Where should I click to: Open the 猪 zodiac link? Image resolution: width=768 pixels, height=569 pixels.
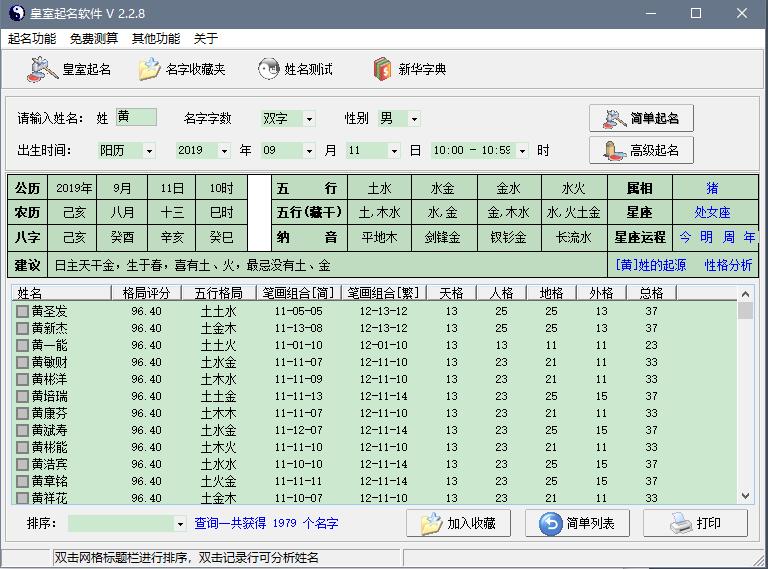tap(712, 188)
